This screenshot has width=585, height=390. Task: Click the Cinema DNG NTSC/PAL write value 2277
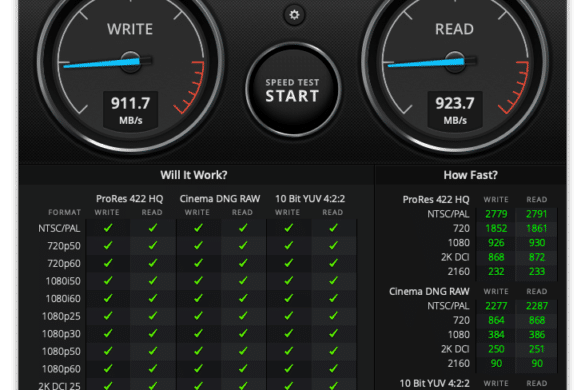496,306
